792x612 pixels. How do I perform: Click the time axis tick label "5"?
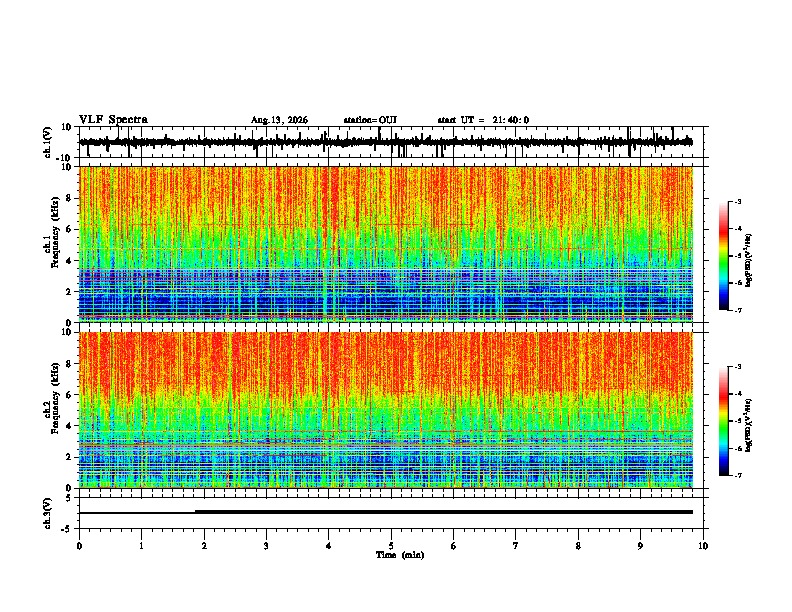(x=391, y=546)
